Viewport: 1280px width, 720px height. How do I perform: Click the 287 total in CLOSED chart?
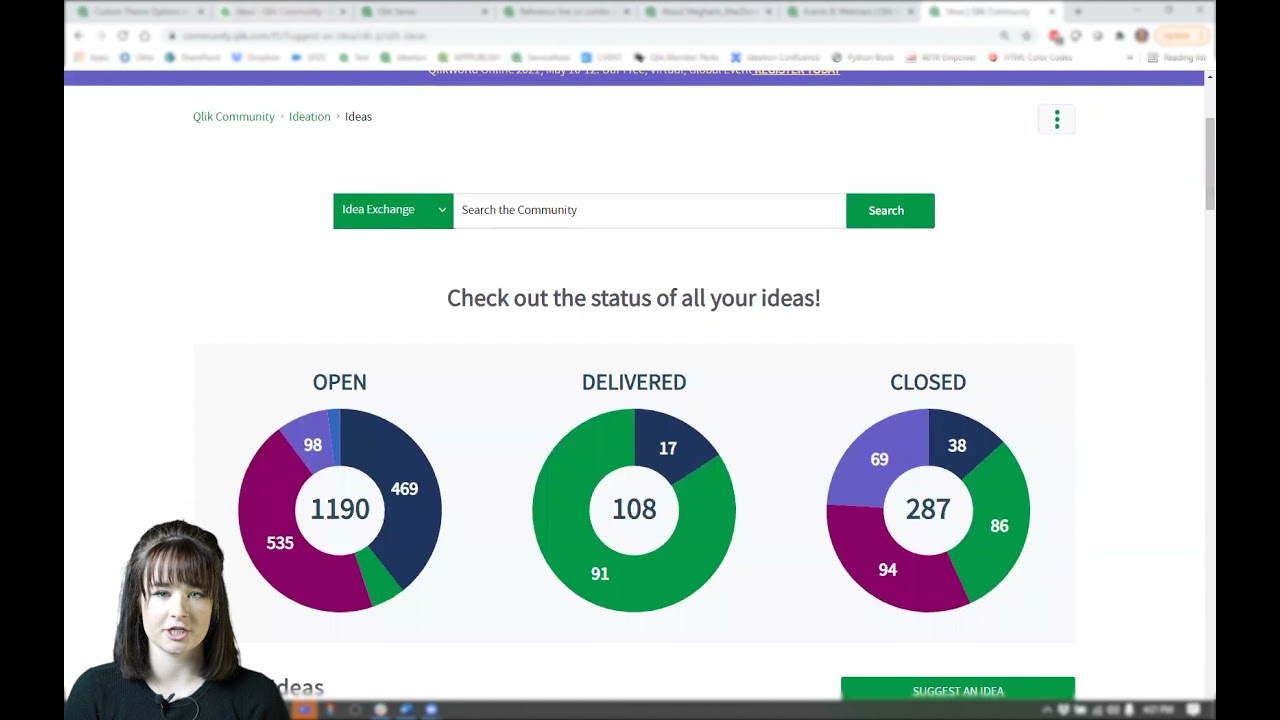pos(928,509)
